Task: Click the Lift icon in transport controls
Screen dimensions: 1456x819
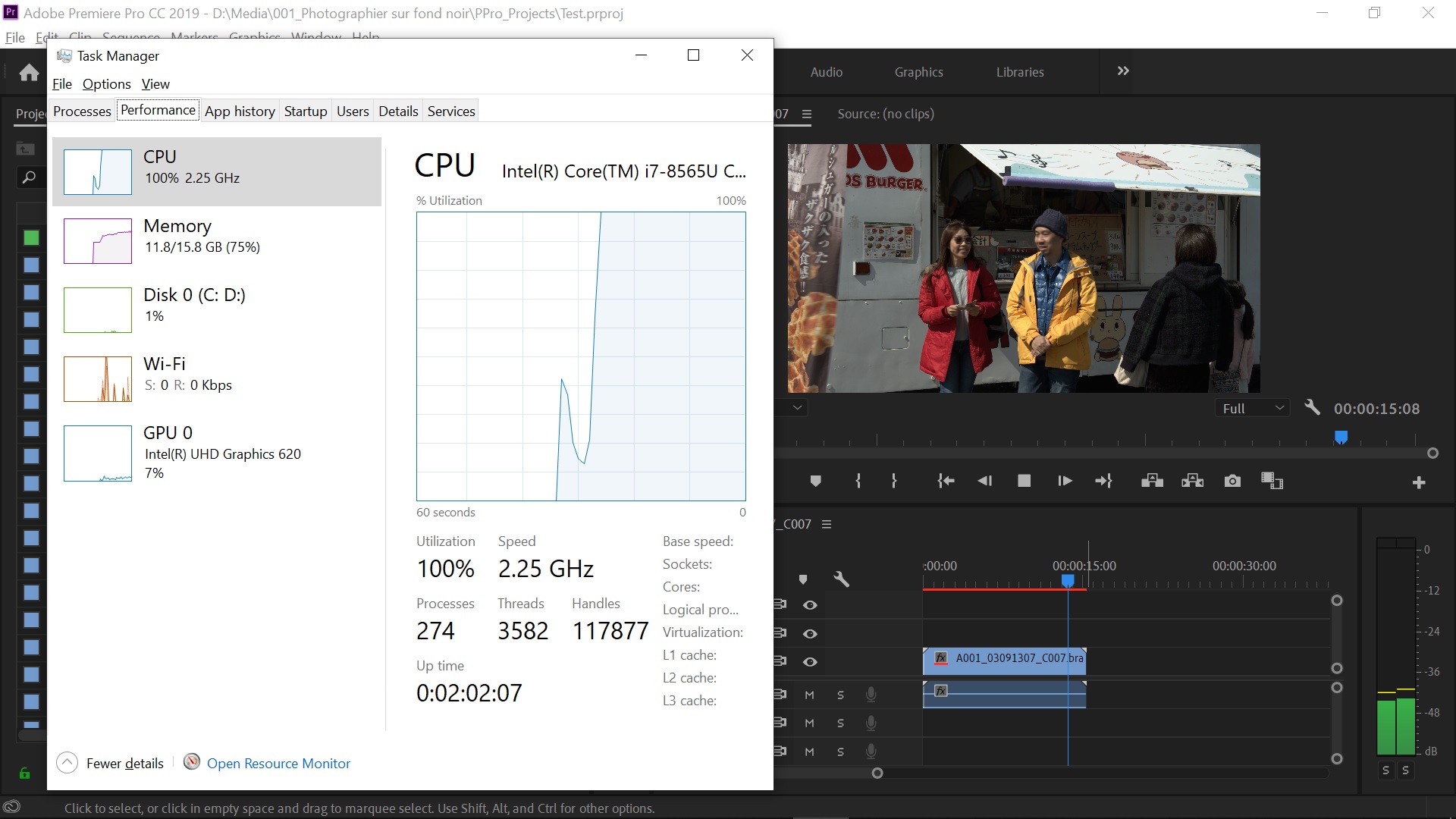Action: (x=1151, y=480)
